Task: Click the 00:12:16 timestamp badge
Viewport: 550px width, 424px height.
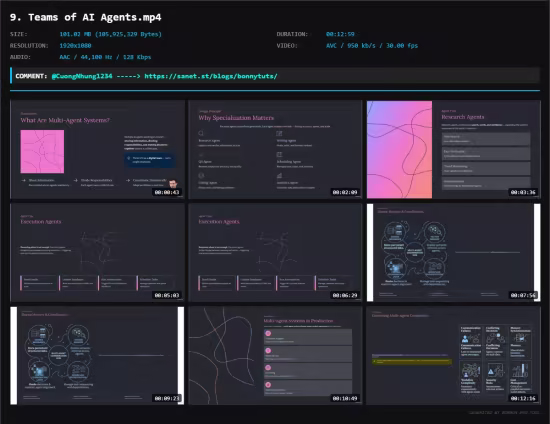Action: point(523,398)
